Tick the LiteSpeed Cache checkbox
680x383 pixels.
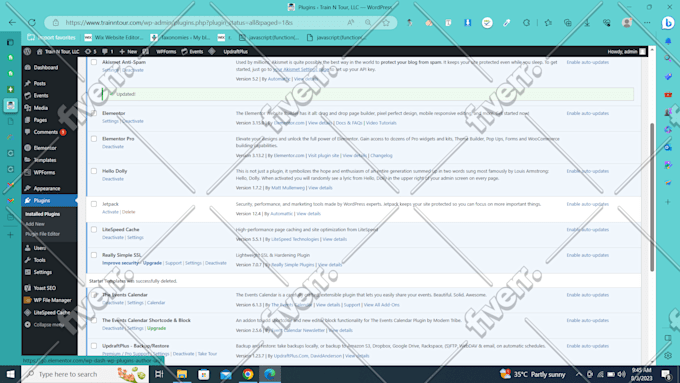[94, 229]
